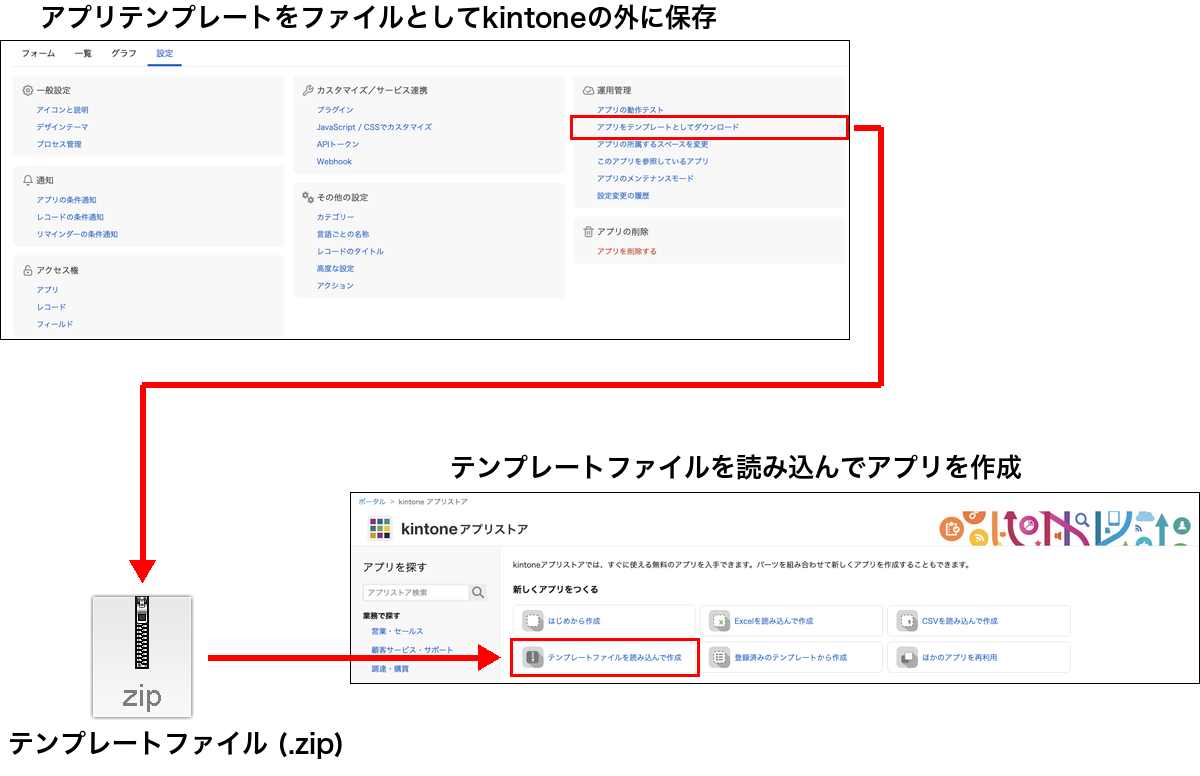Open 顧客サービス・サポート category
1200x776 pixels.
[x=412, y=649]
